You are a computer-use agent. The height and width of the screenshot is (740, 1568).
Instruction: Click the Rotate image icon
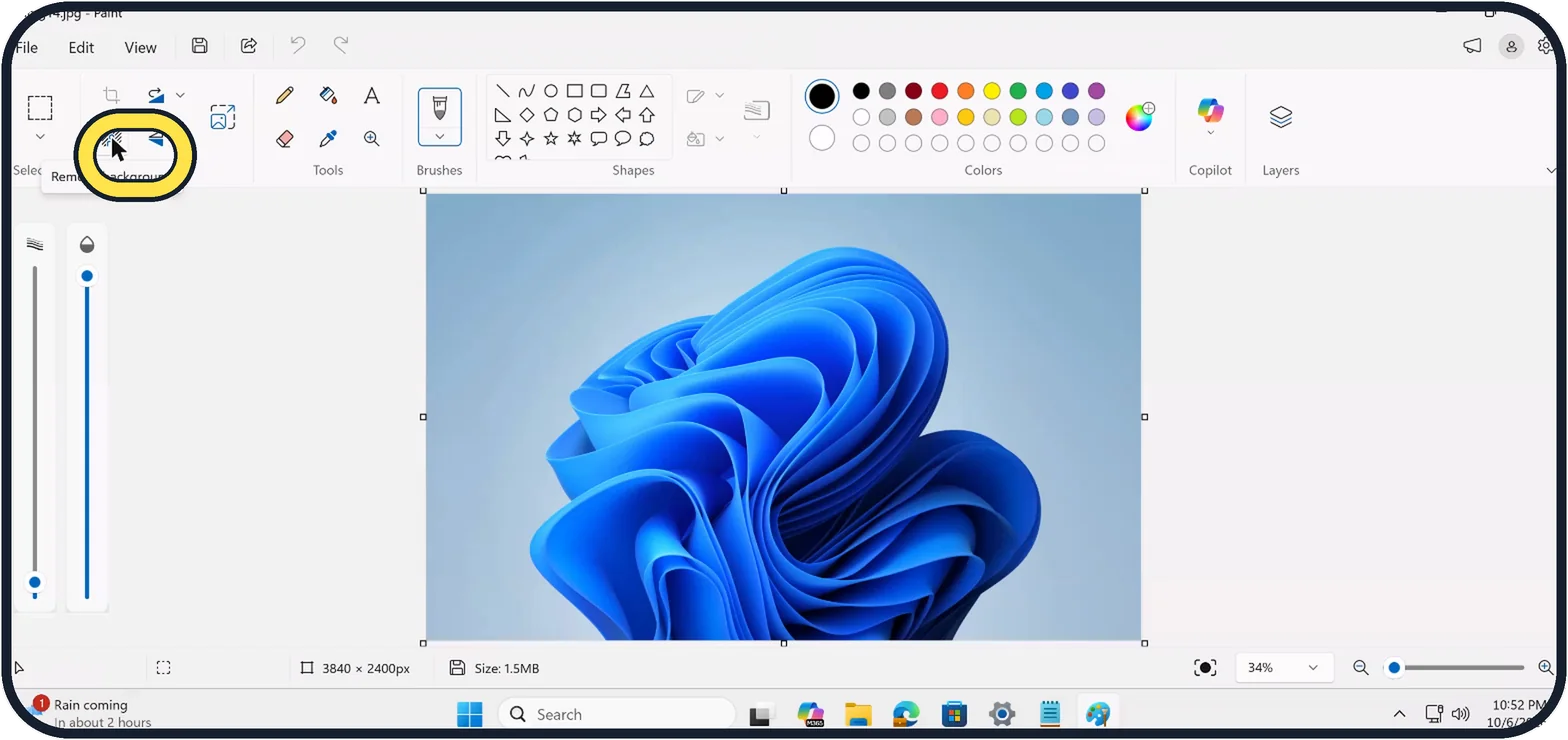click(x=156, y=95)
